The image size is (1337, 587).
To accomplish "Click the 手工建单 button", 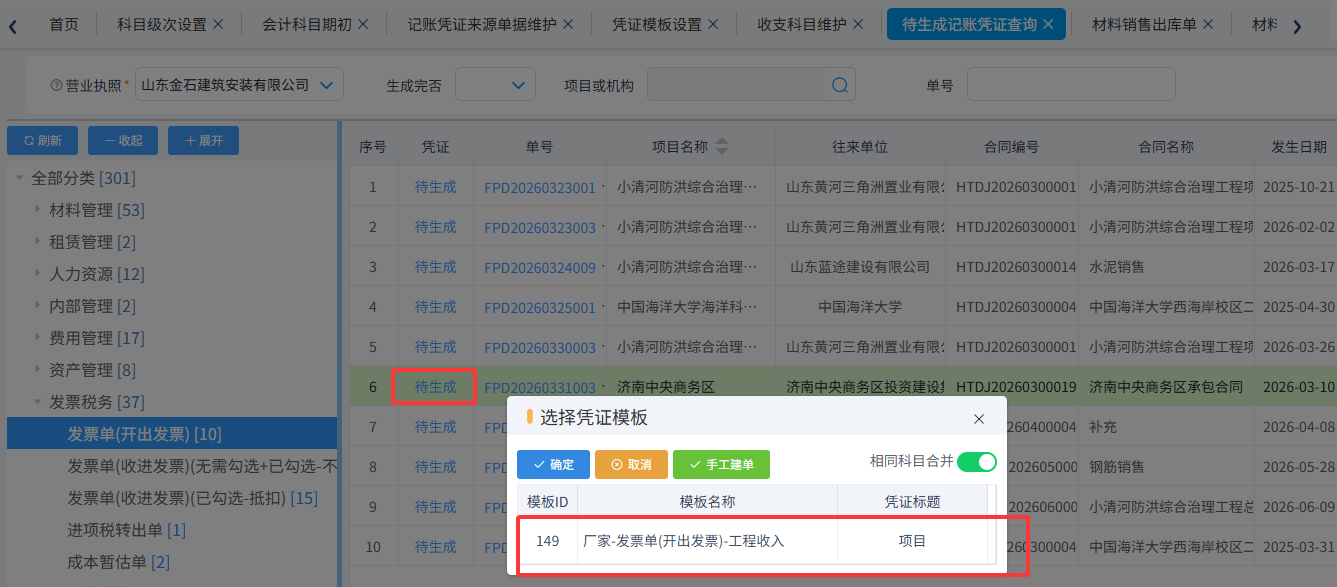I will click(x=721, y=465).
